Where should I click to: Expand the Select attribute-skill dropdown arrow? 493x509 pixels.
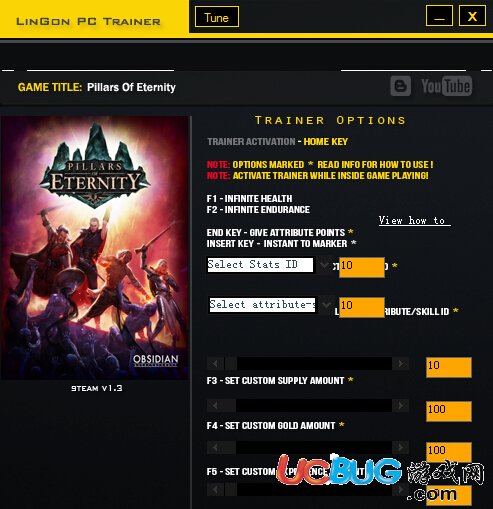click(x=326, y=305)
